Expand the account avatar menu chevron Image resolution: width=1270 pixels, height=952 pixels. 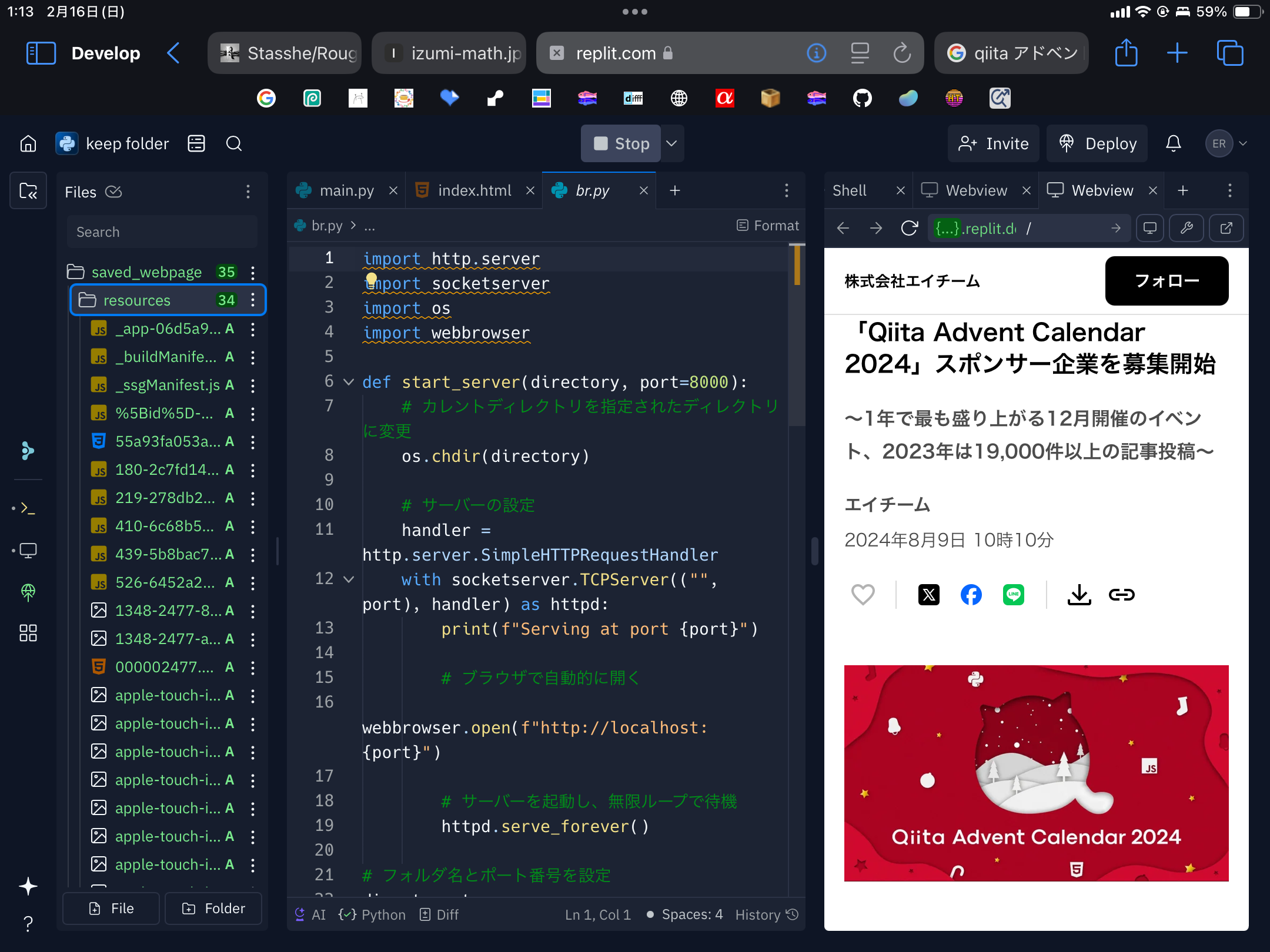[1243, 143]
